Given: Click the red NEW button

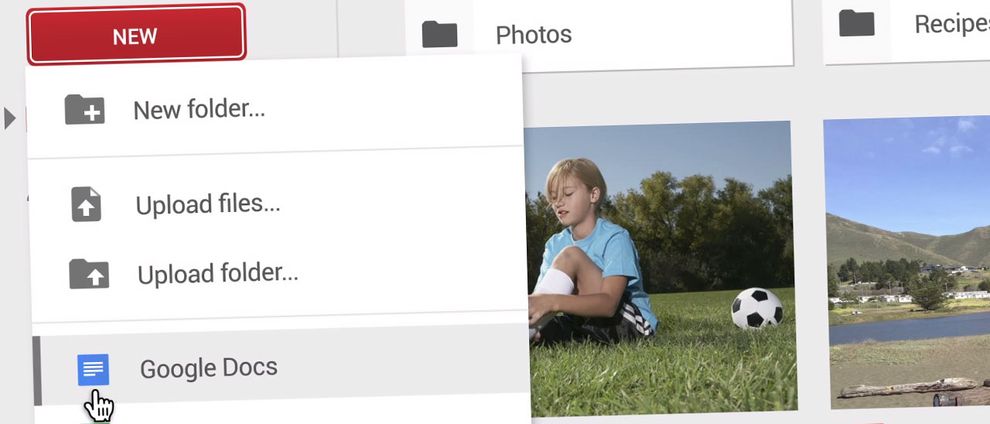Looking at the screenshot, I should tap(136, 35).
